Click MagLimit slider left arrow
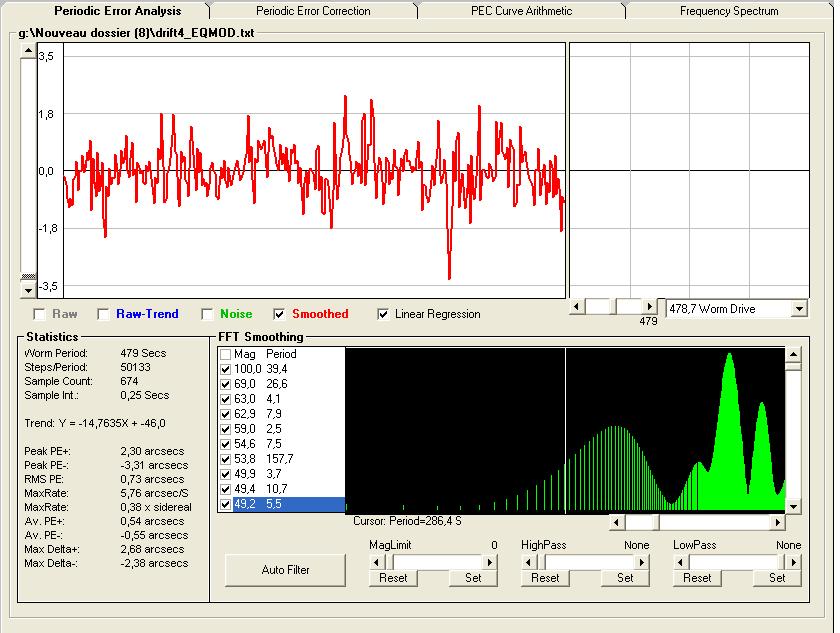 point(377,562)
